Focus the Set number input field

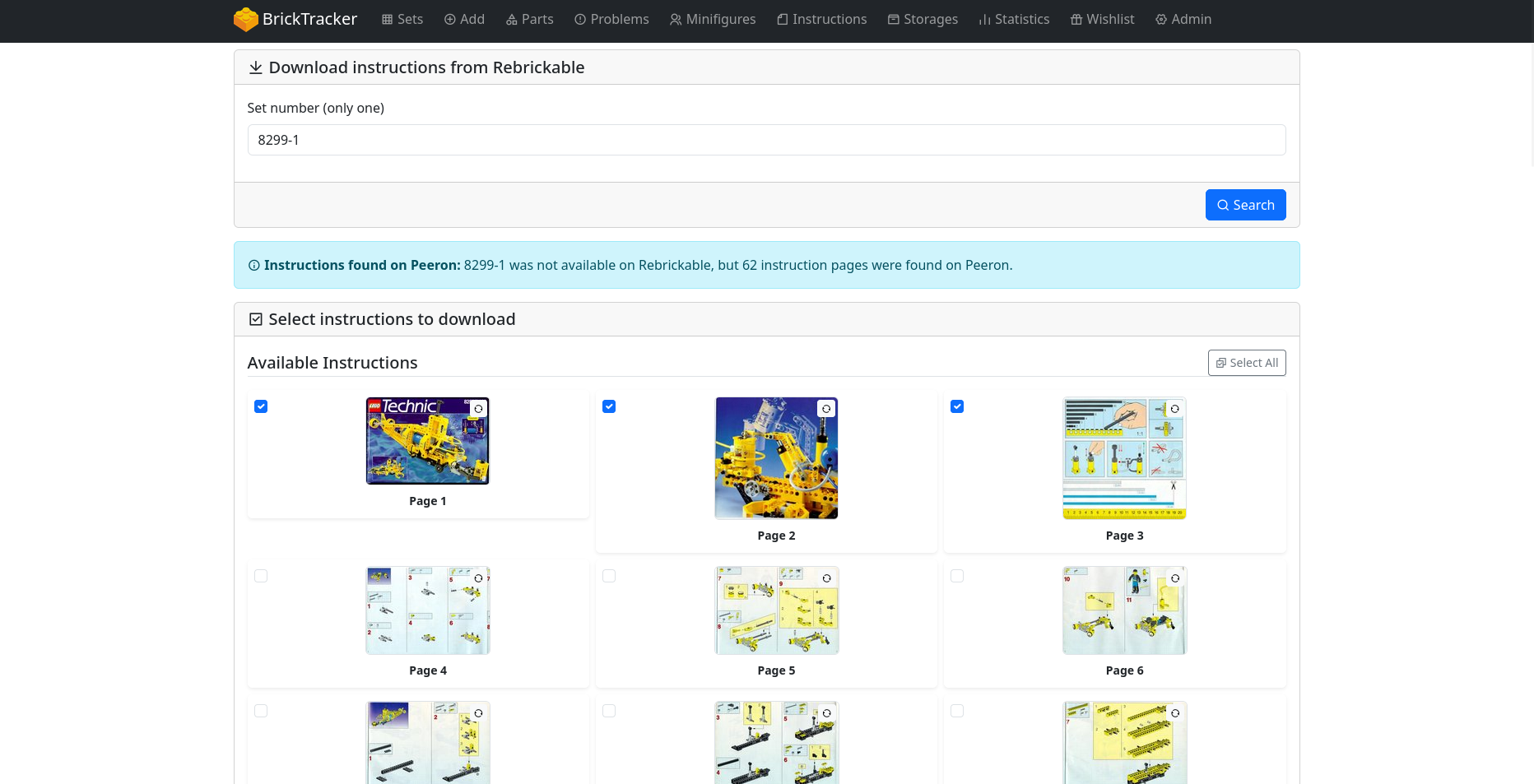766,140
